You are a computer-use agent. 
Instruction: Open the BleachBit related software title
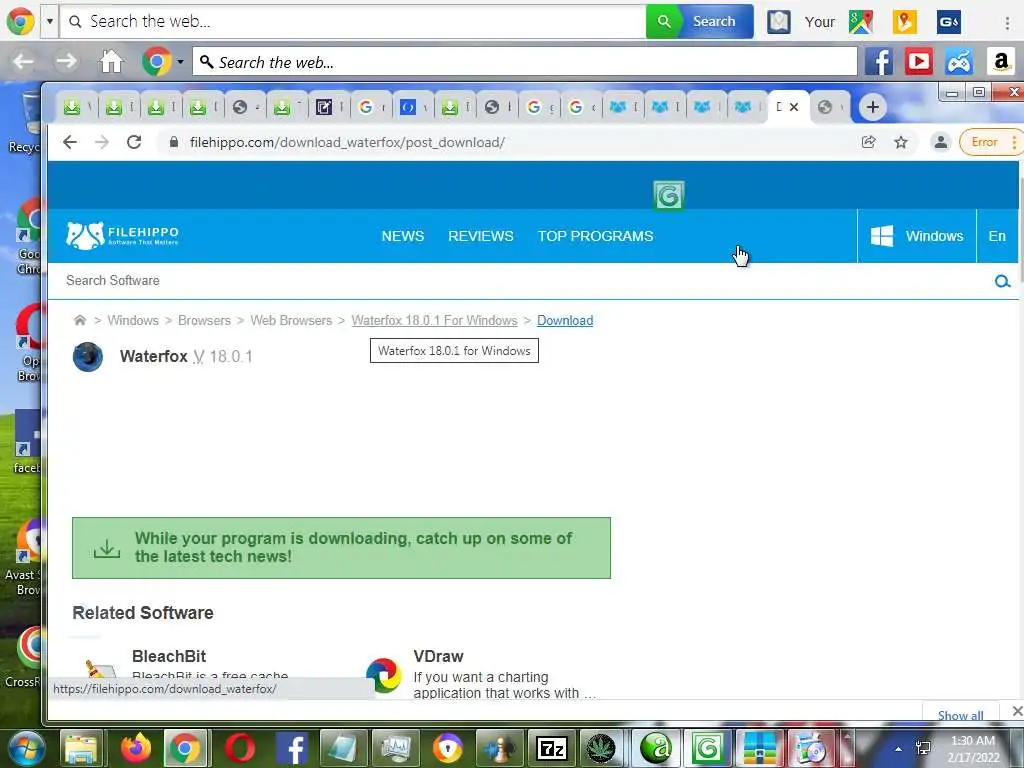169,656
